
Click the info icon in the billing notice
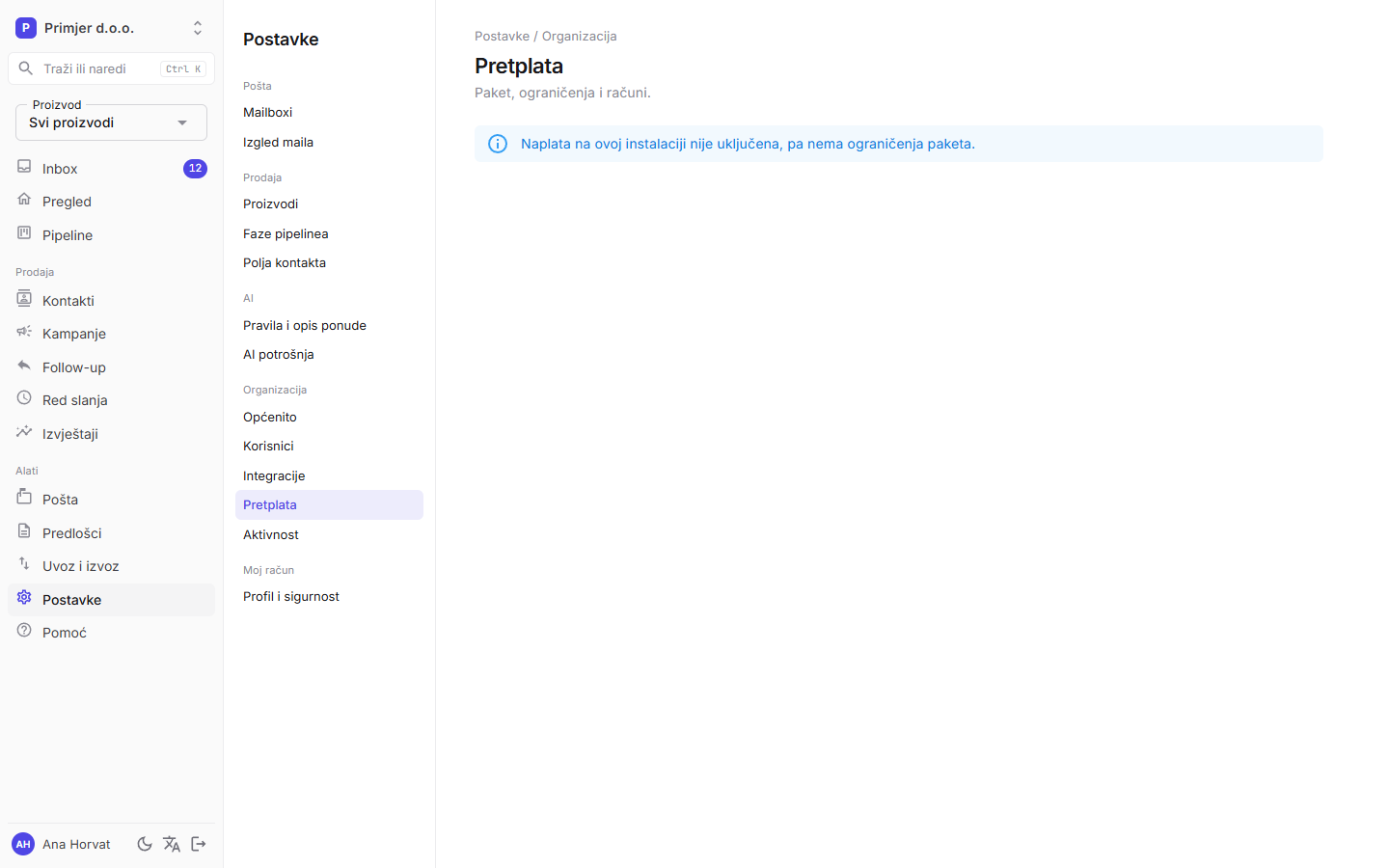(x=498, y=144)
